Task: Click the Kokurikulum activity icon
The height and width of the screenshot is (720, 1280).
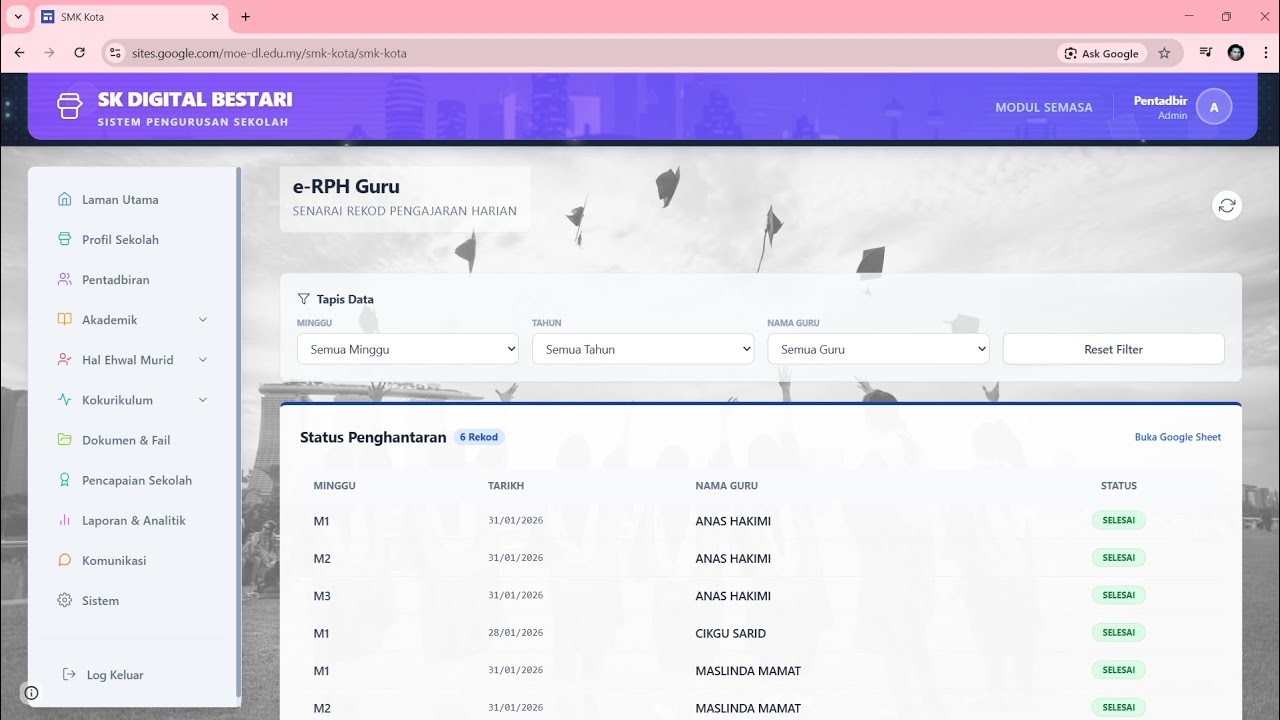Action: pyautogui.click(x=65, y=399)
